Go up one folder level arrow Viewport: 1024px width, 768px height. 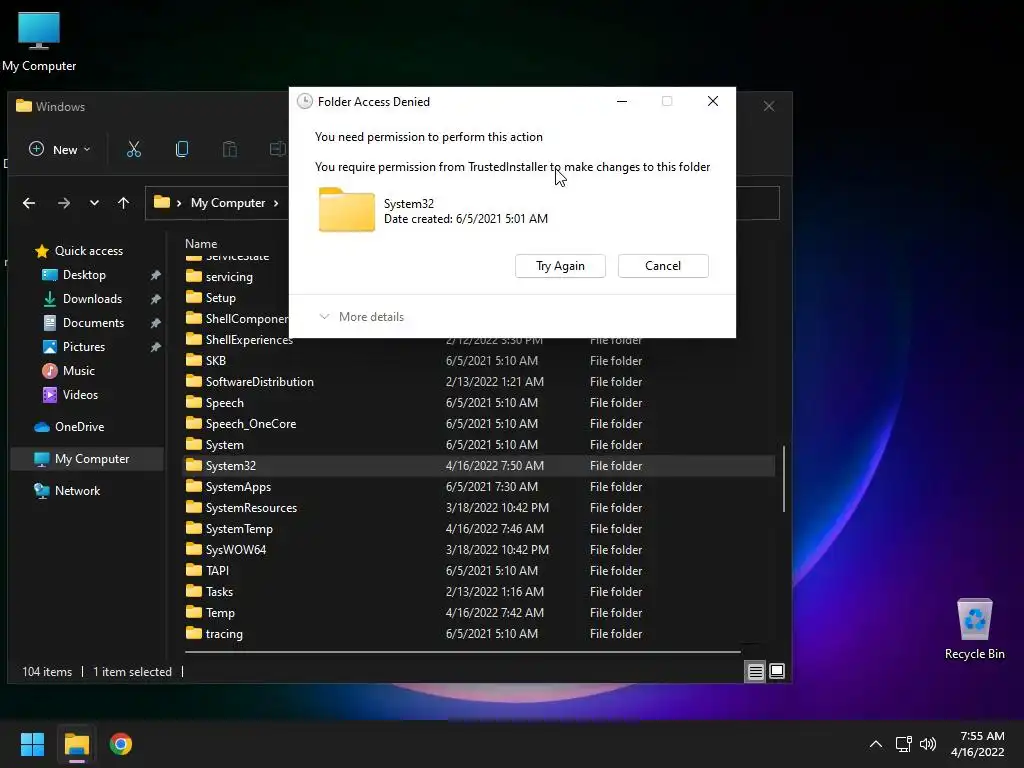[123, 203]
